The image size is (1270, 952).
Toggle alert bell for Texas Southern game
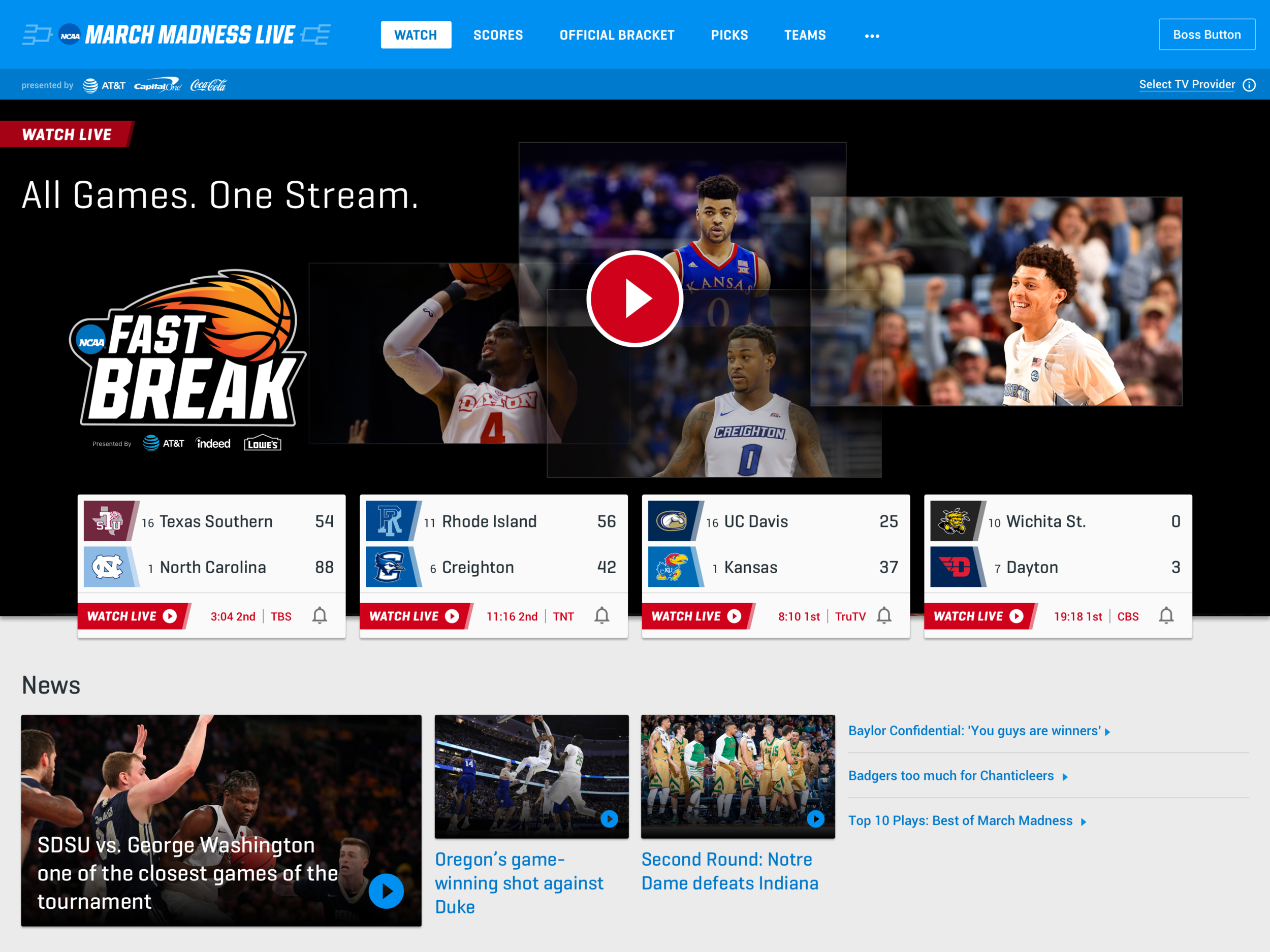point(320,616)
